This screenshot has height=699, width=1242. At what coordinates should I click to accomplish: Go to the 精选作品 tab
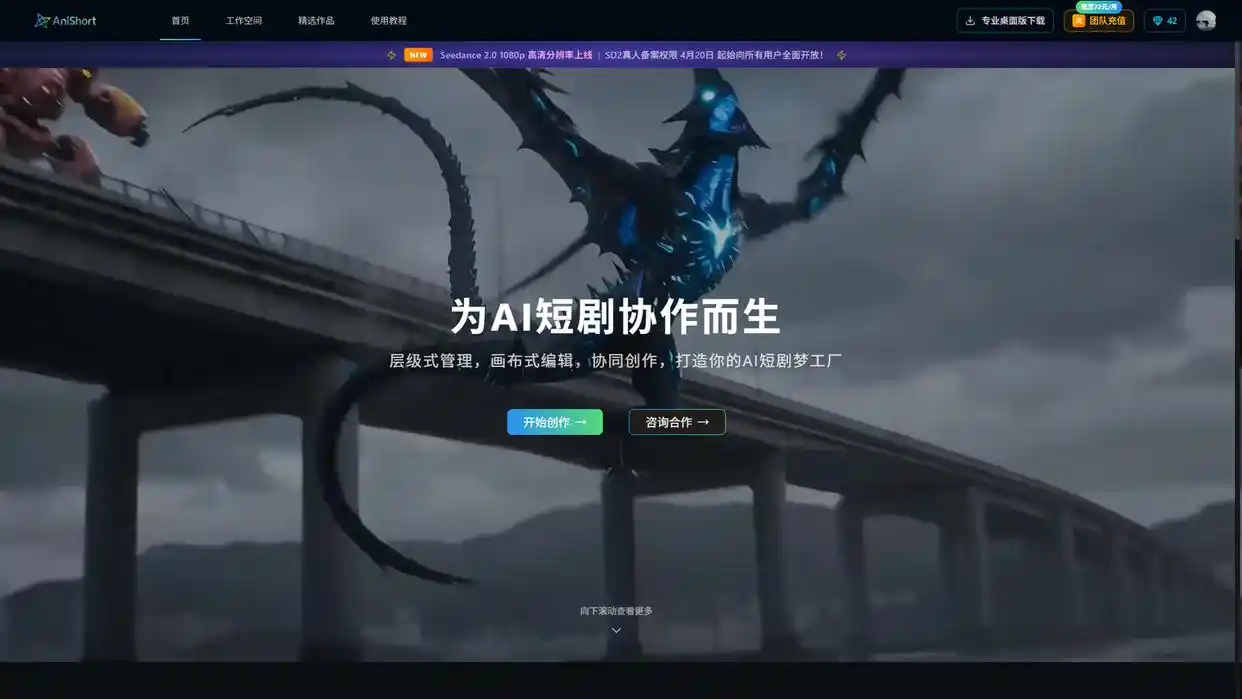click(316, 20)
